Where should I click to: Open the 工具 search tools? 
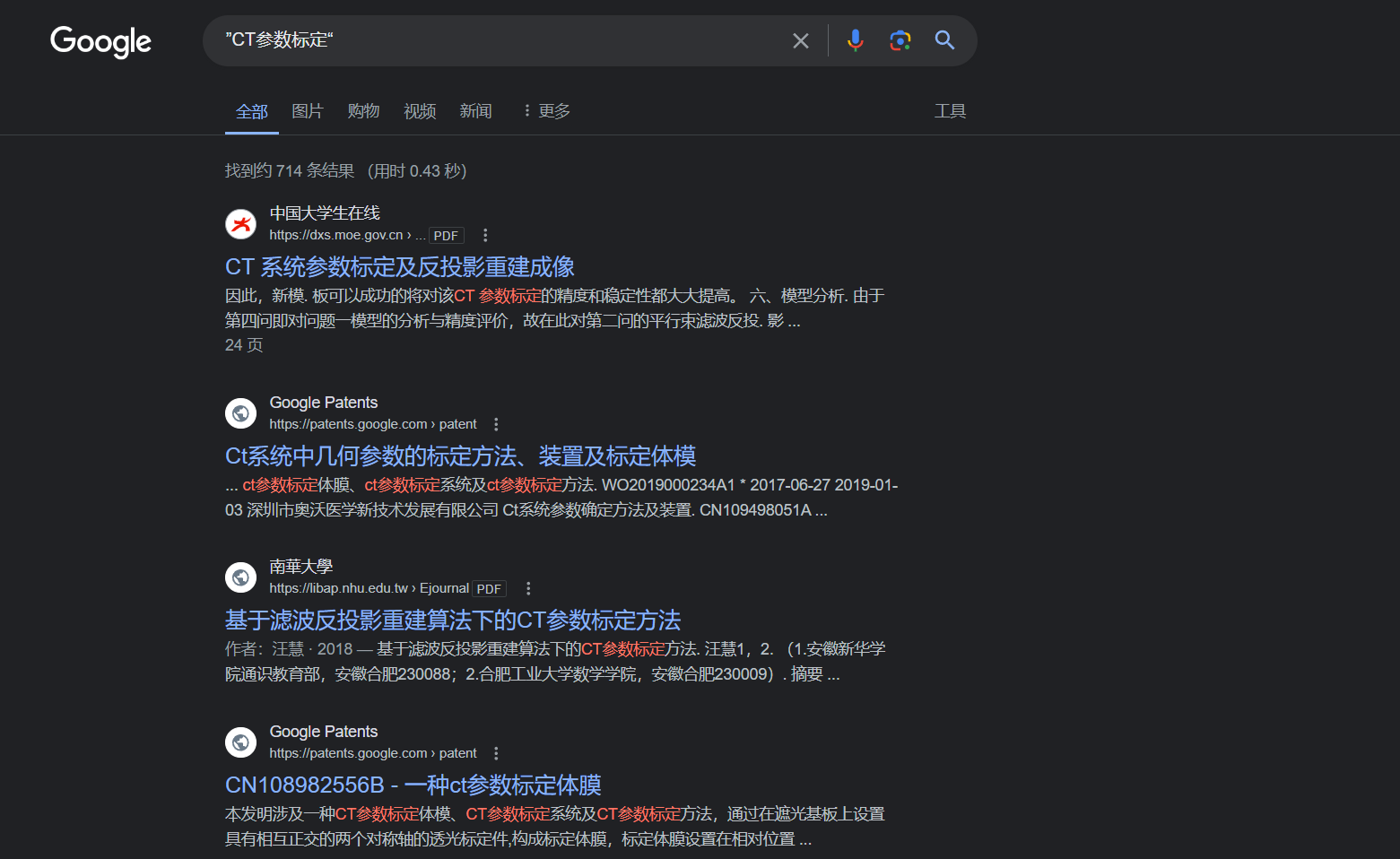(x=950, y=111)
